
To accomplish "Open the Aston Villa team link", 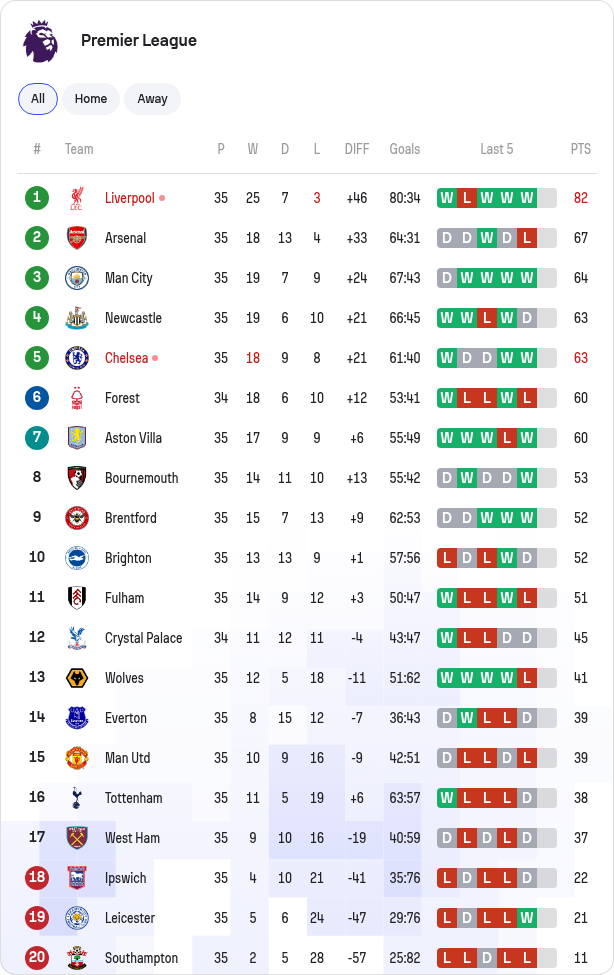I will click(x=133, y=438).
